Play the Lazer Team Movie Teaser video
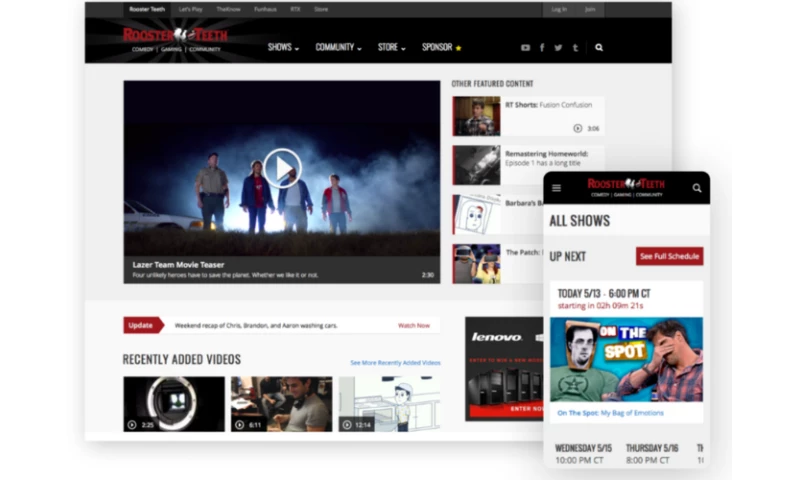 pos(282,167)
